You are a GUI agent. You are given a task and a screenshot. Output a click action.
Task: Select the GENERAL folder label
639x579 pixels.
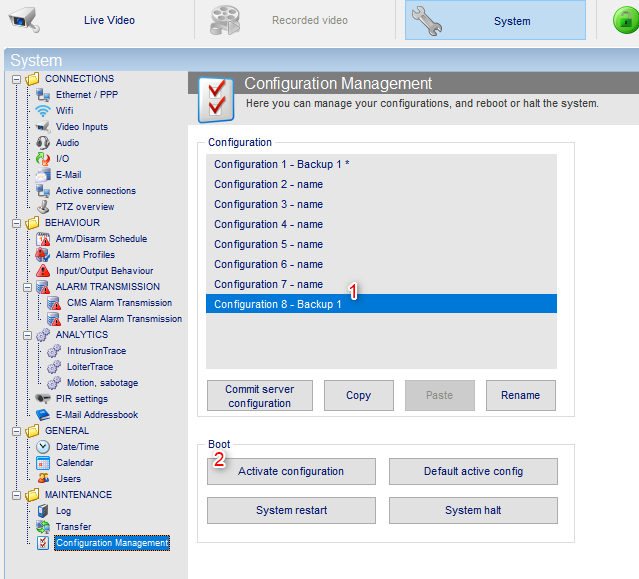(x=67, y=431)
